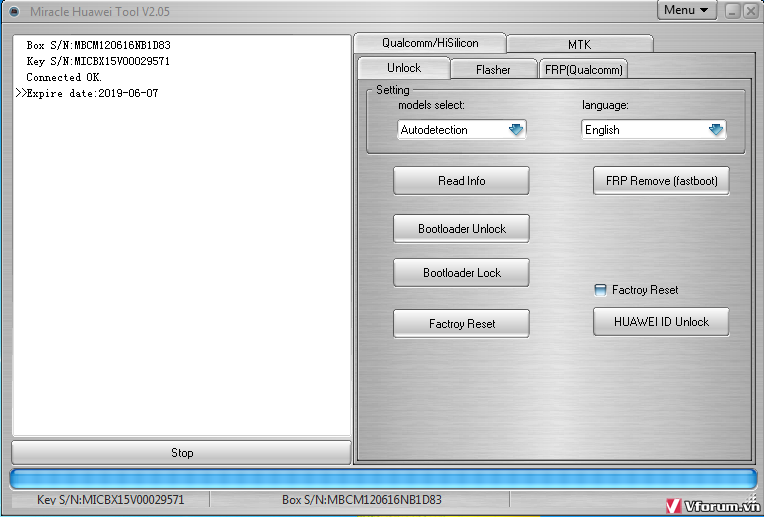This screenshot has height=517, width=764.
Task: Open the FRP(Qualcomm) sub-tab
Action: point(584,70)
